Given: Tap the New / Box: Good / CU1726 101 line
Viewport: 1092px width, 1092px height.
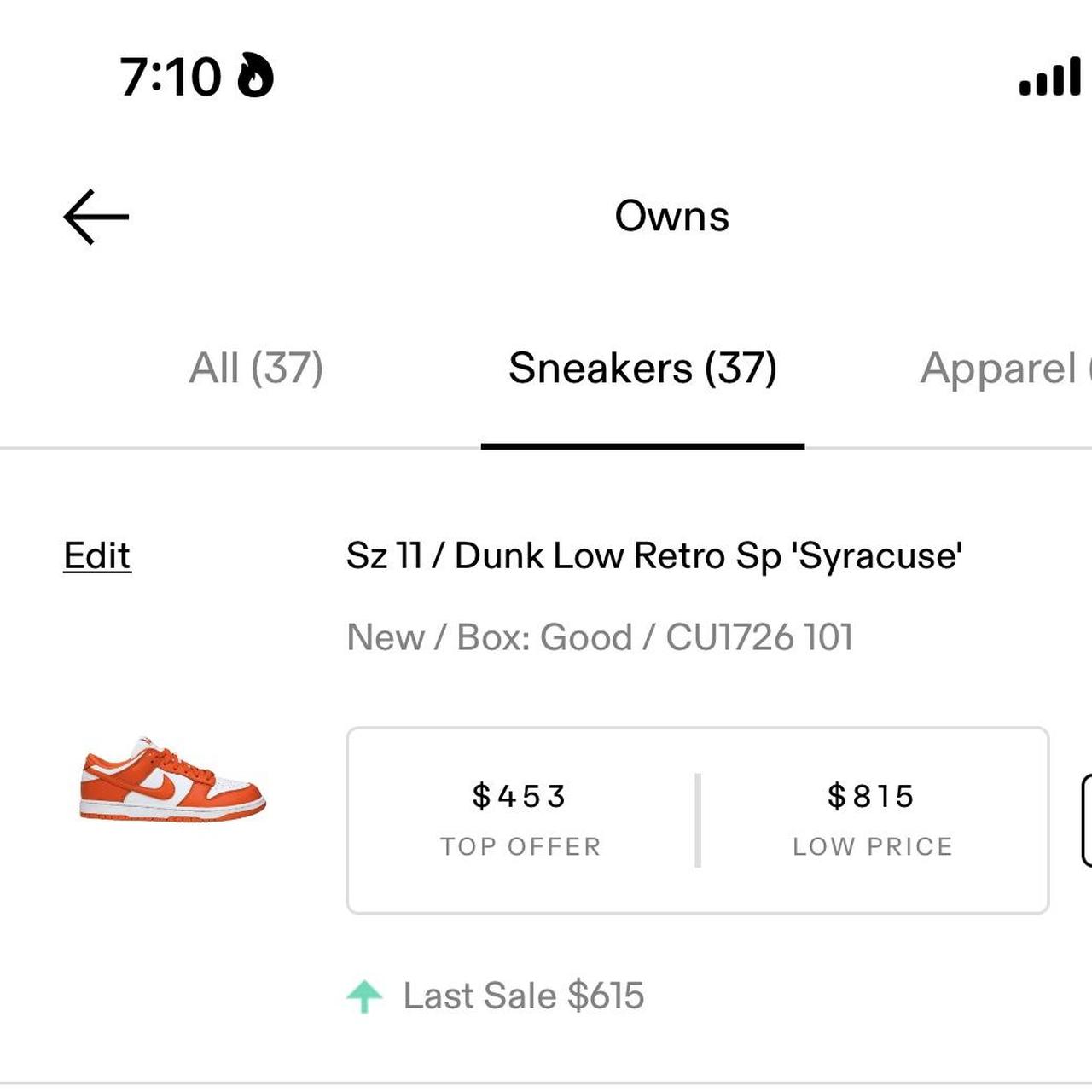Looking at the screenshot, I should [x=600, y=637].
